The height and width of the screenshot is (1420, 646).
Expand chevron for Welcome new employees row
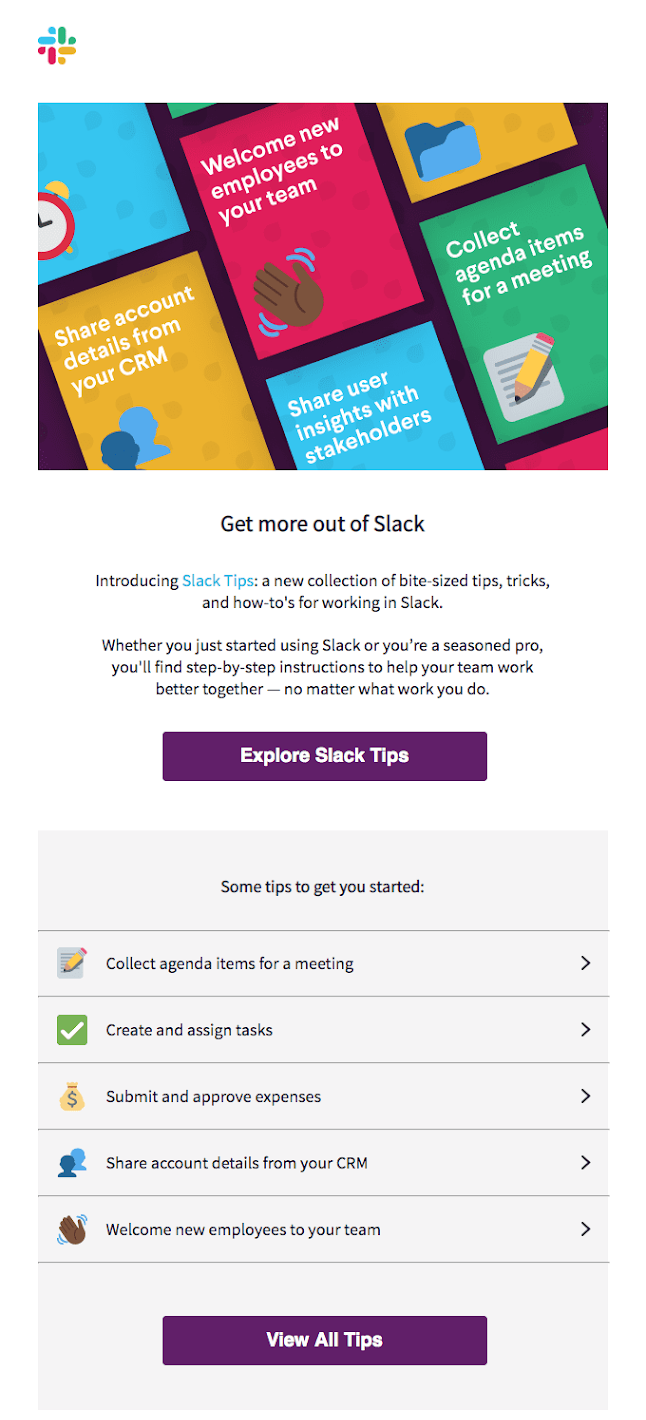click(x=586, y=1229)
